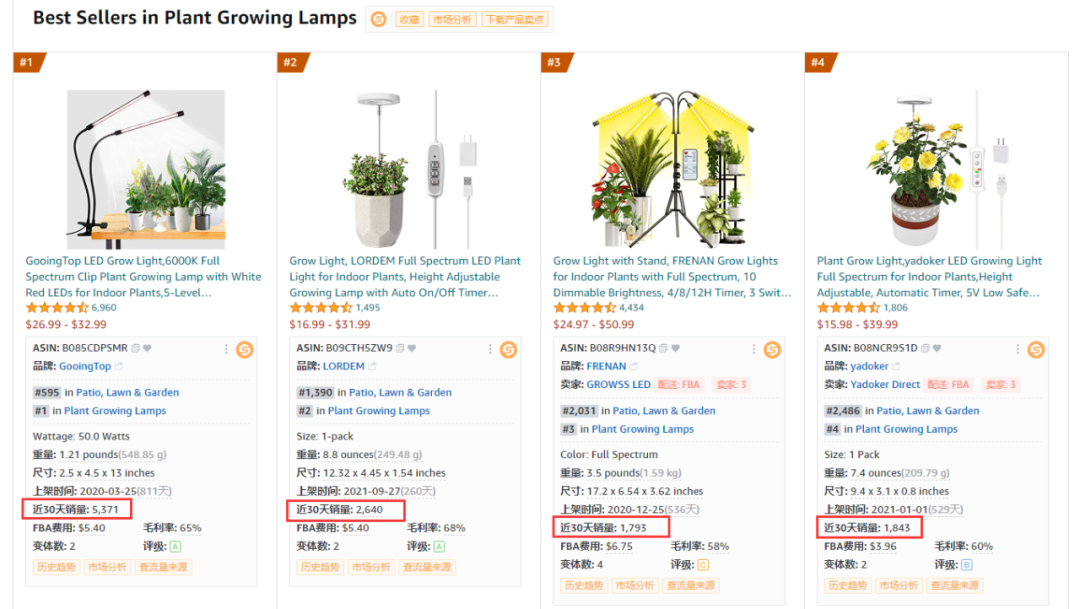
Task: Click 下载产品卖点 button in the header
Action: point(513,20)
